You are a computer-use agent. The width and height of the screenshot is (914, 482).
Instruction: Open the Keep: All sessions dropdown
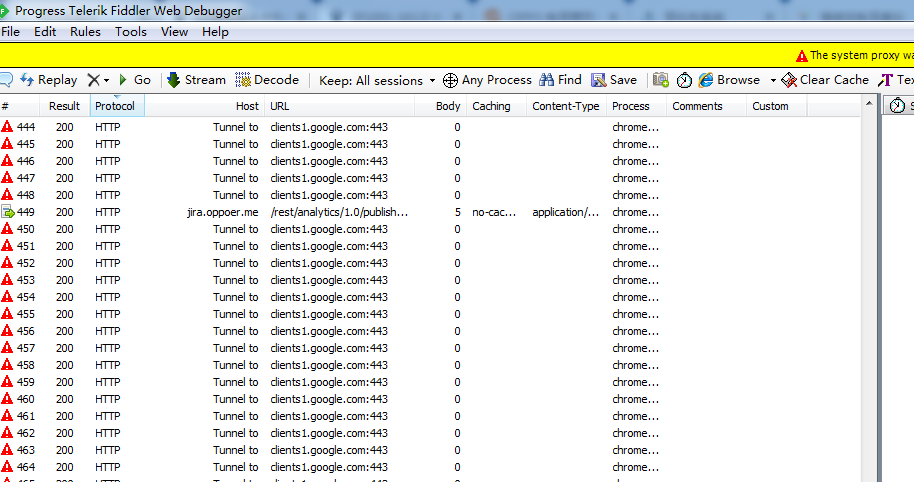click(377, 80)
